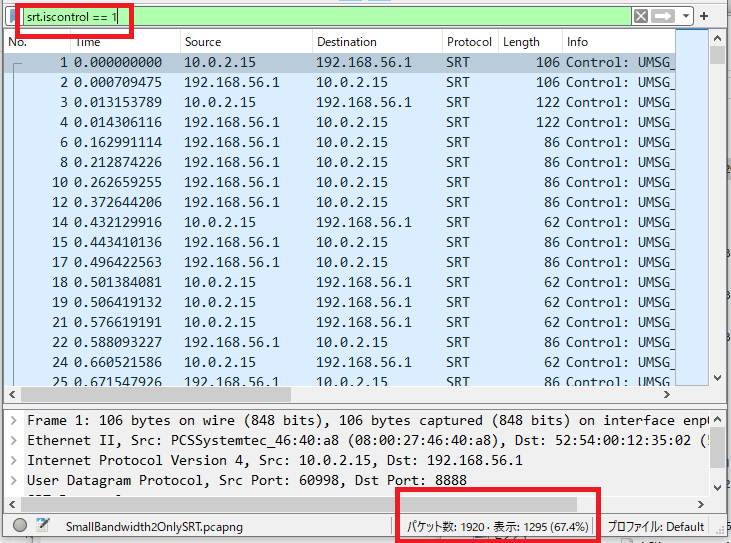Image resolution: width=731 pixels, height=543 pixels.
Task: Open the capture file properties icon
Action: click(43, 525)
